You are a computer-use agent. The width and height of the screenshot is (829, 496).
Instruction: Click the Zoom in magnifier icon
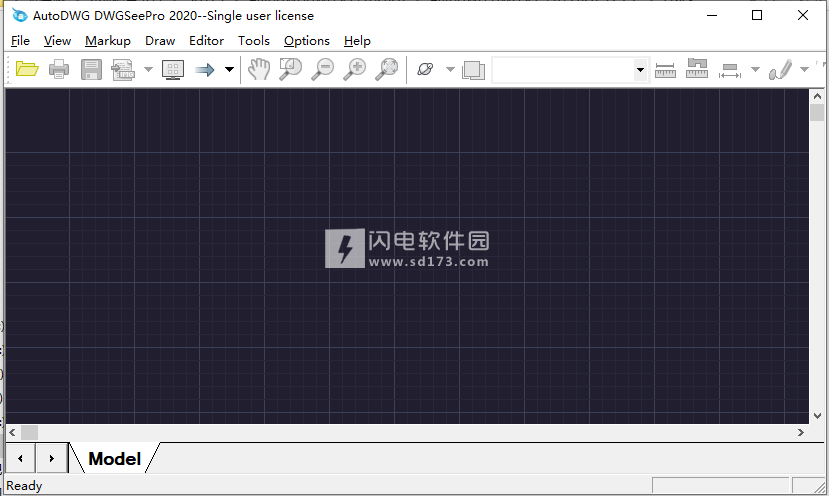coord(355,69)
